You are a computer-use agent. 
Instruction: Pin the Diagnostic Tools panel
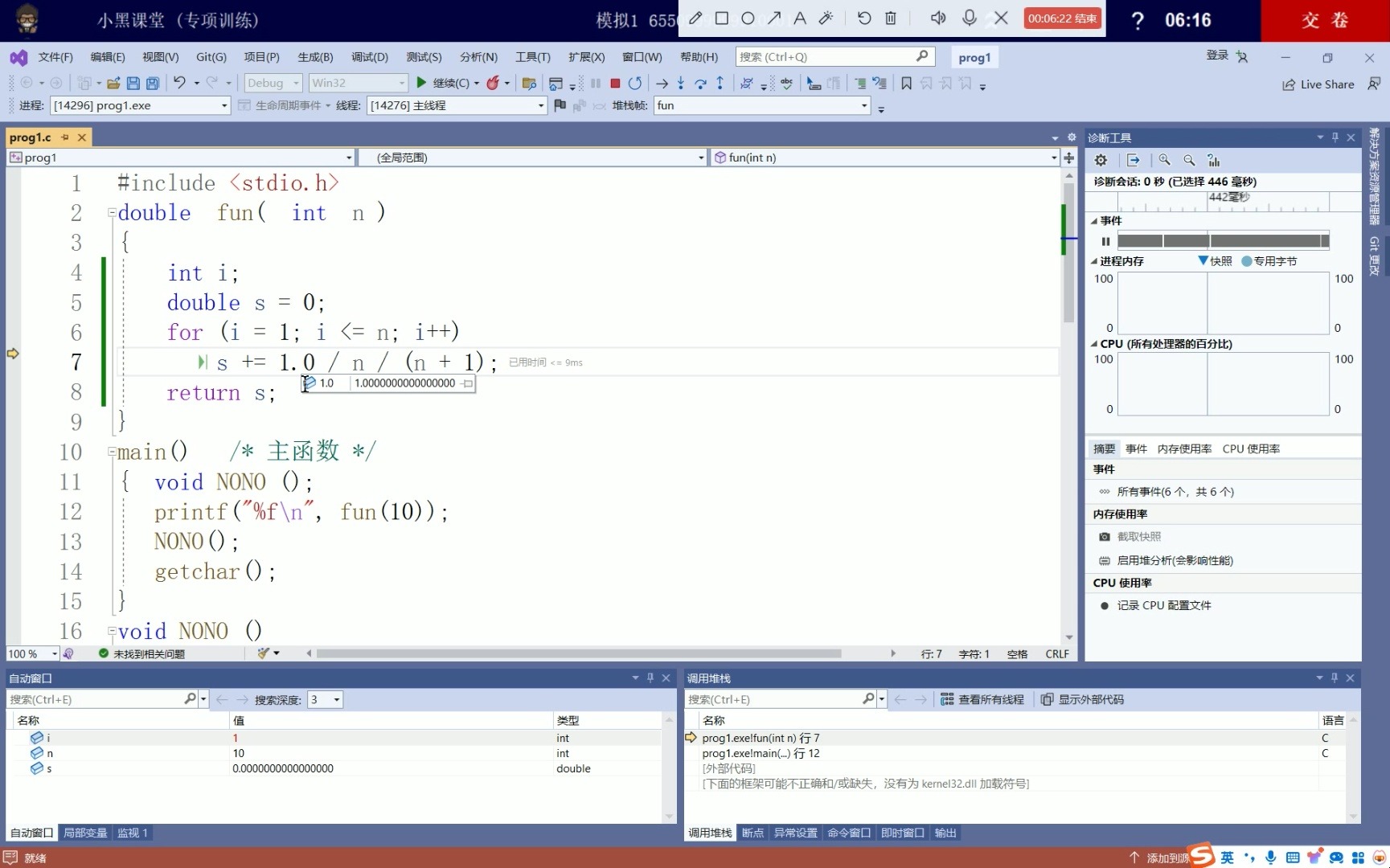point(1335,137)
